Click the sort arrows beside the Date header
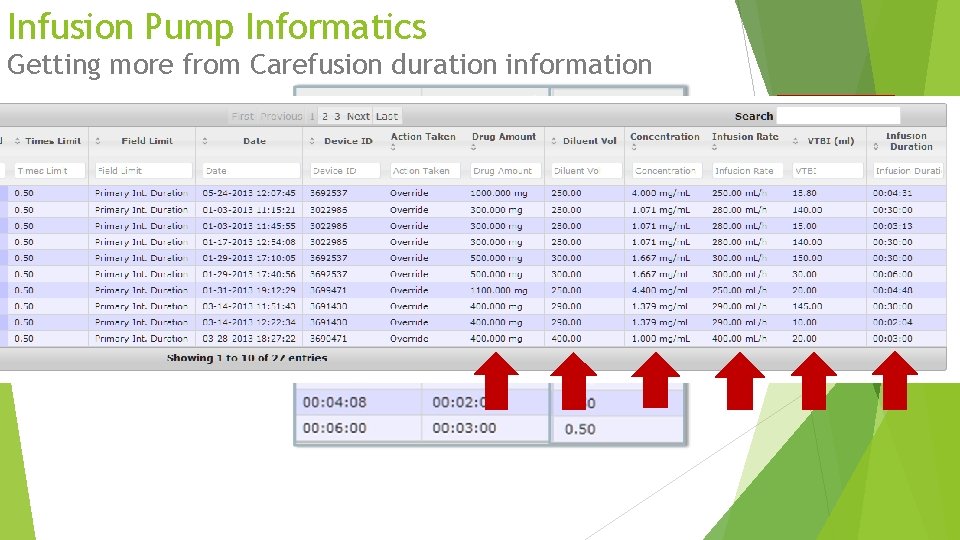Viewport: 960px width, 540px height. 204,141
